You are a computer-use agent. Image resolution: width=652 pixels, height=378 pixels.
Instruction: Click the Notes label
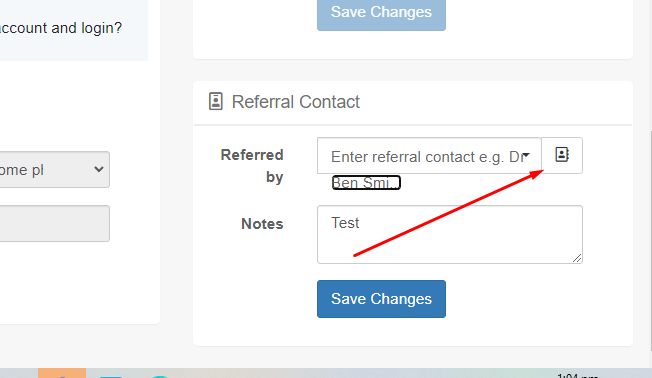(x=262, y=224)
